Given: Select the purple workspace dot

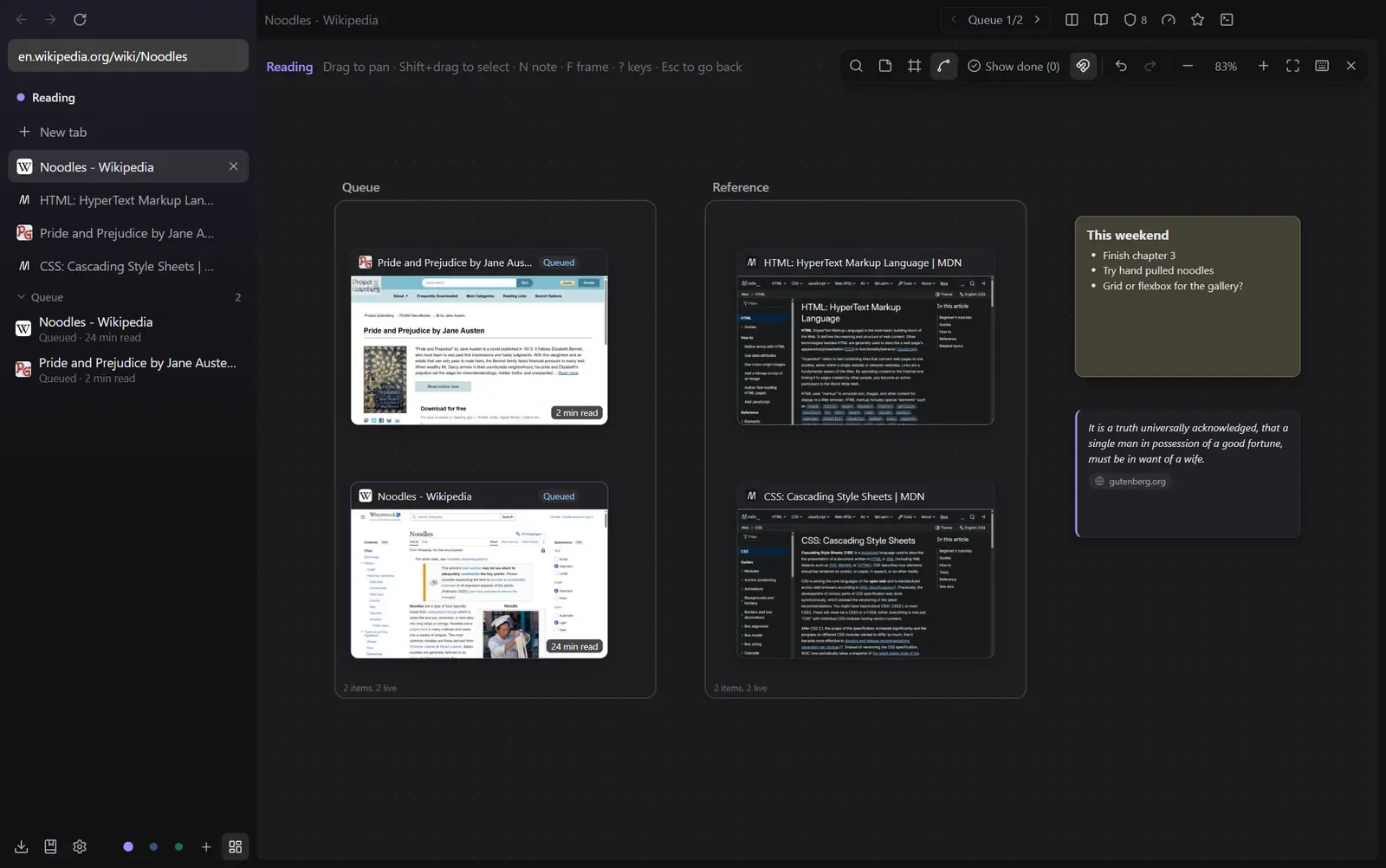Looking at the screenshot, I should click(x=128, y=846).
